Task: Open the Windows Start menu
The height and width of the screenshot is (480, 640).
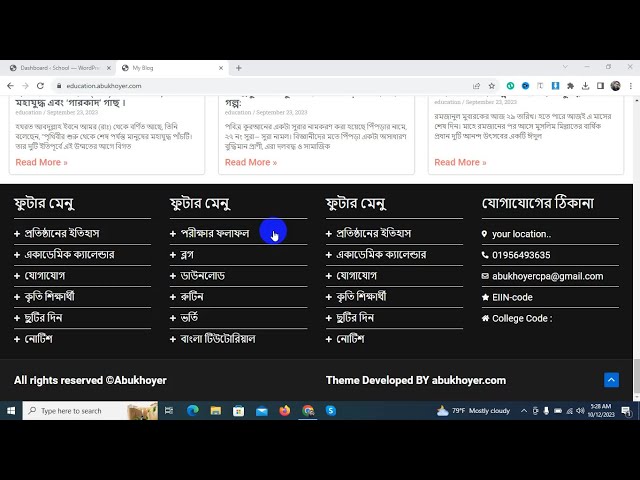Action: tap(11, 411)
